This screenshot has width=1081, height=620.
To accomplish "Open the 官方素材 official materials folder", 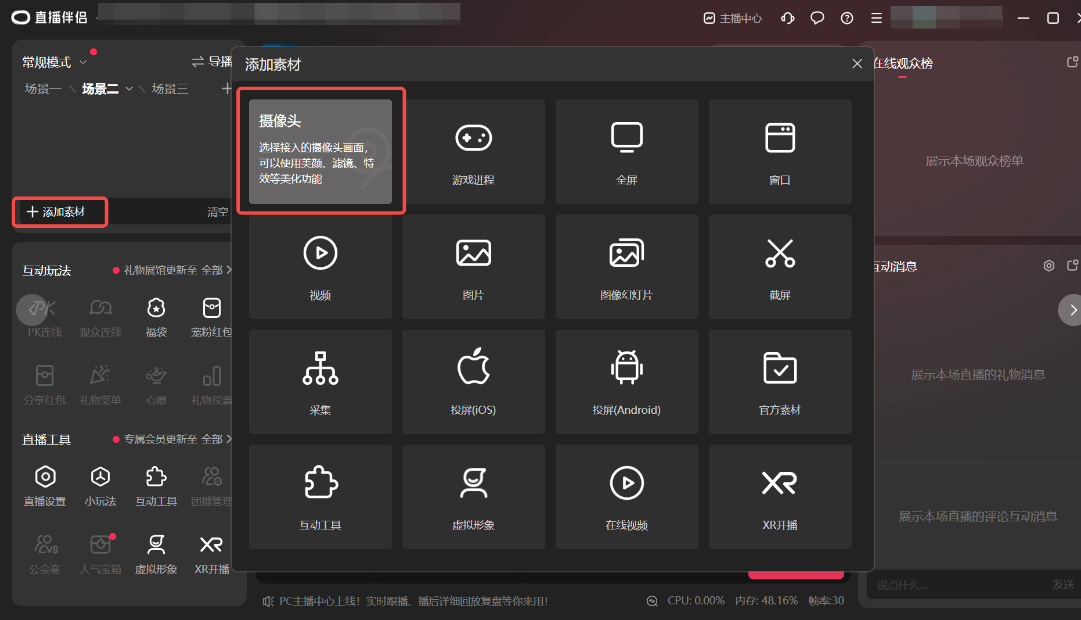I will (779, 379).
